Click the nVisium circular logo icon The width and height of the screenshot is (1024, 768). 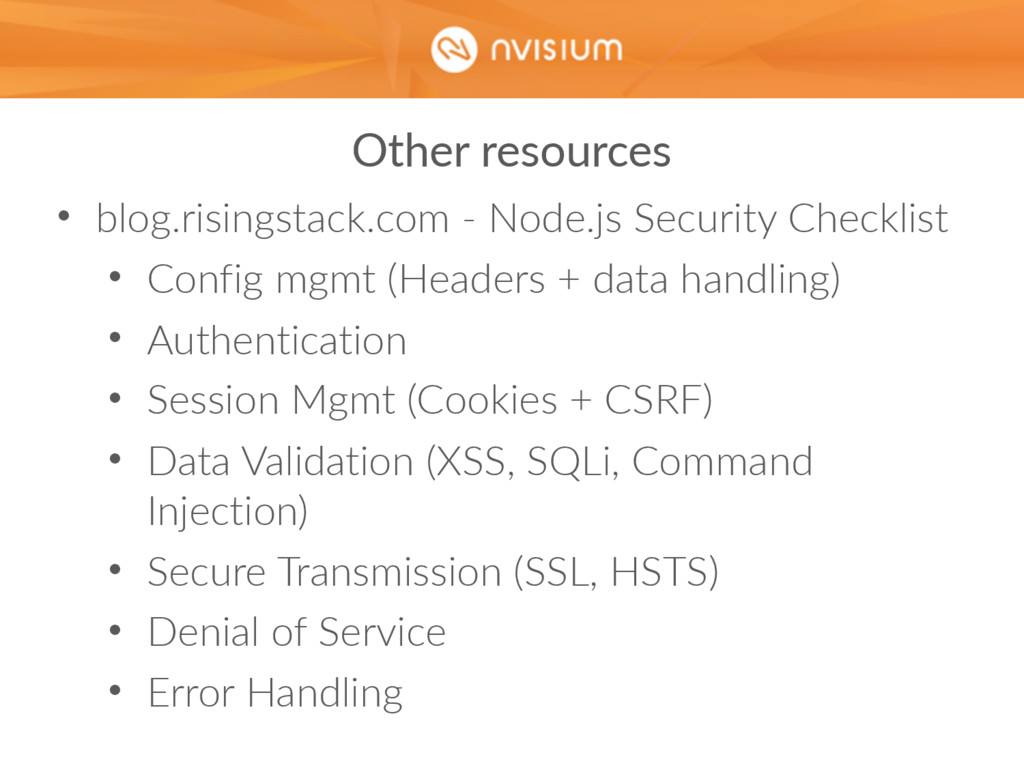454,50
